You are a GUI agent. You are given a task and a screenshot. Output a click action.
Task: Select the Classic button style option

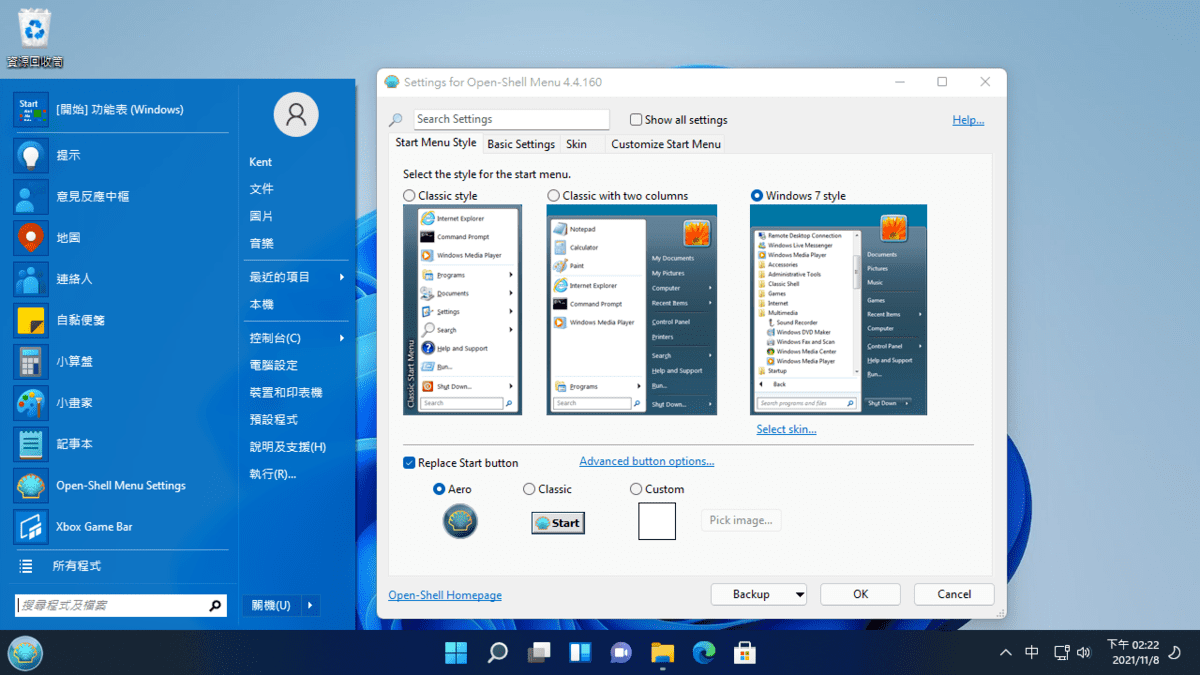pyautogui.click(x=530, y=489)
